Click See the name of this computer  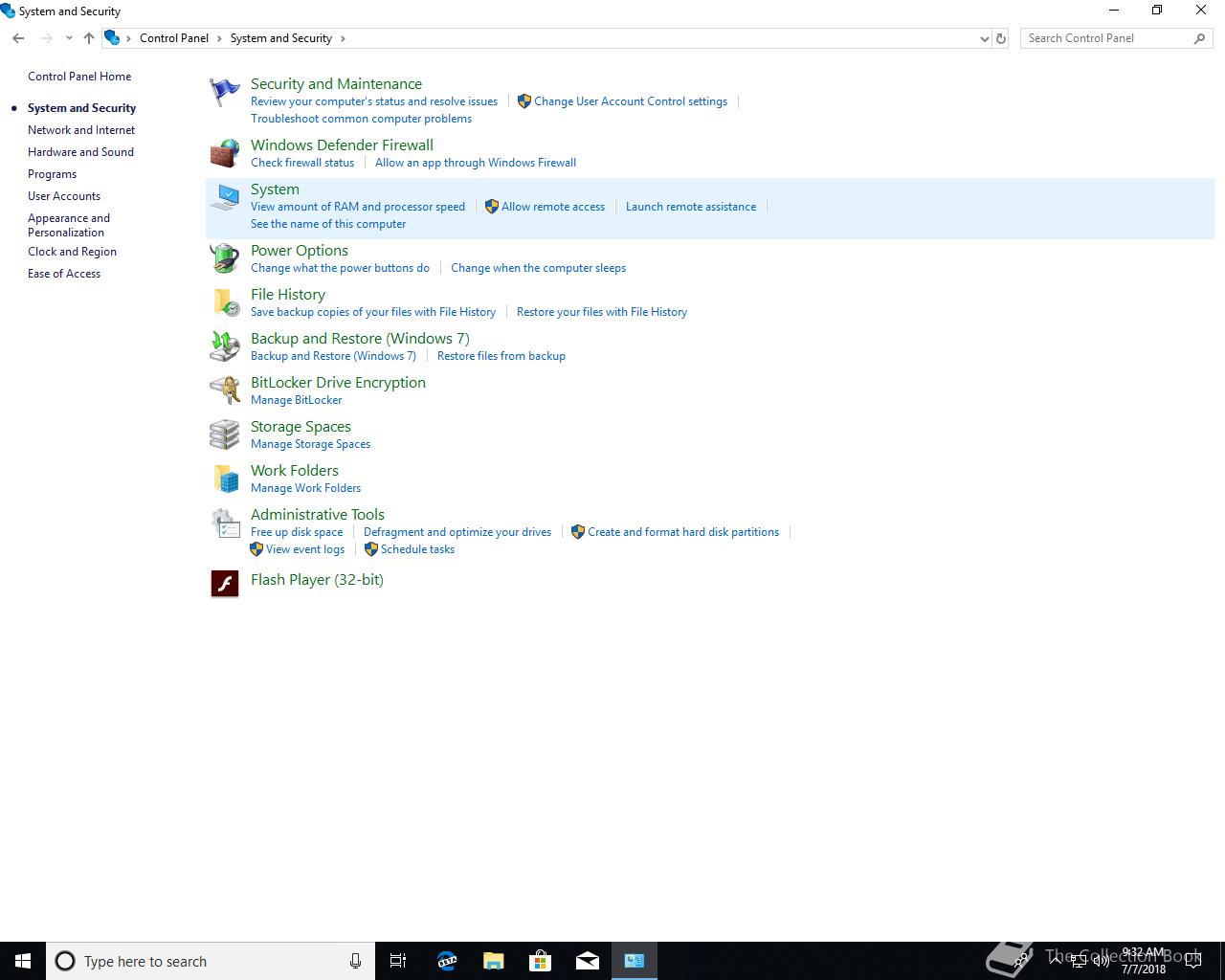coord(328,224)
